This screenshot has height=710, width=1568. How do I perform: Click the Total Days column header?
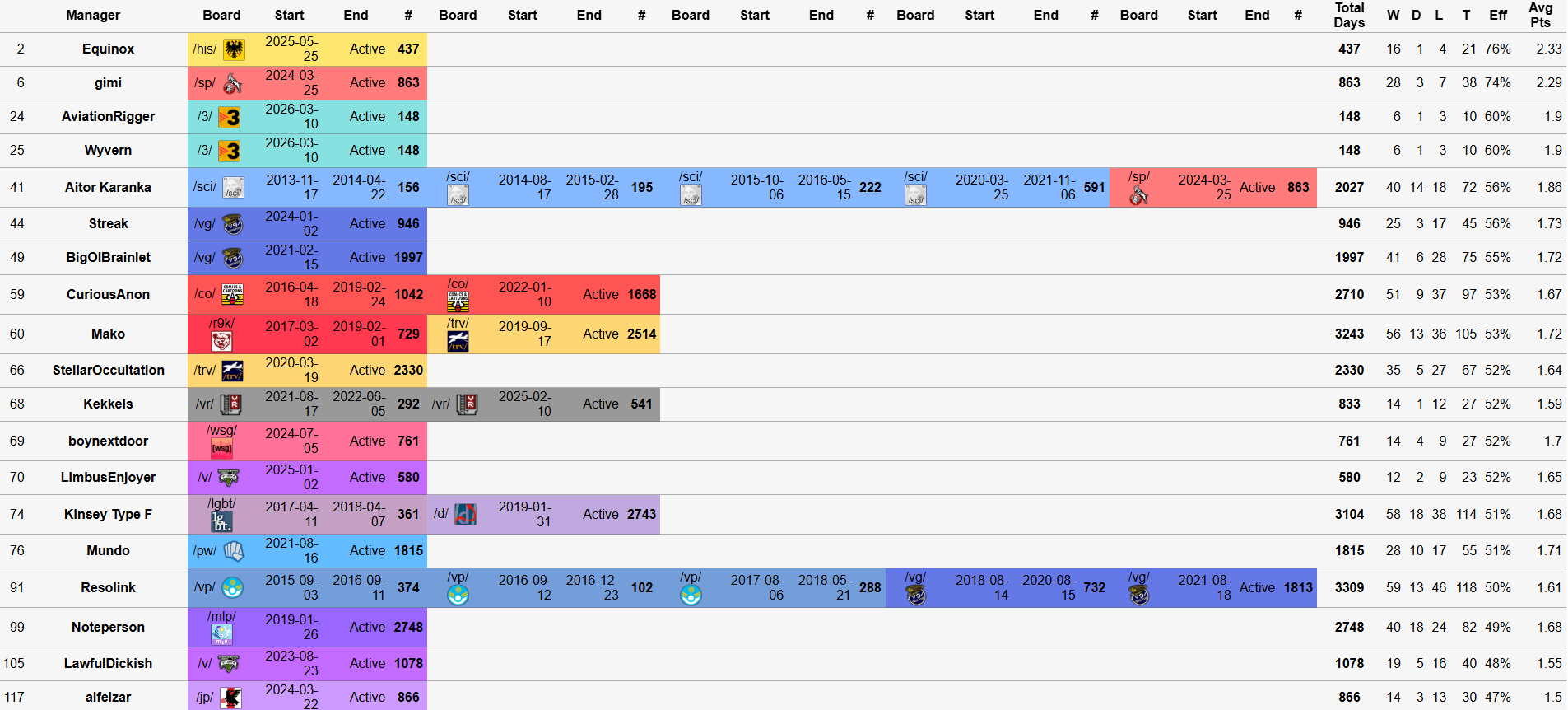(x=1349, y=16)
